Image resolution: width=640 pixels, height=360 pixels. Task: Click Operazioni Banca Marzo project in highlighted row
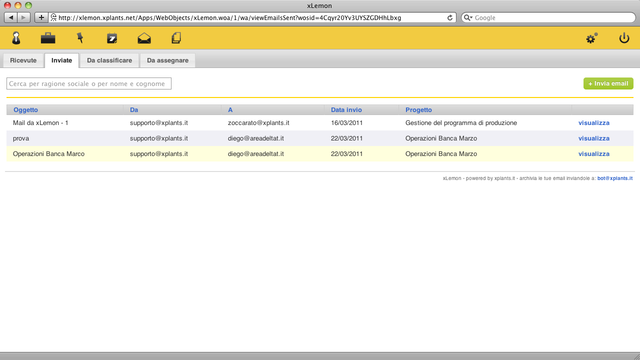point(441,154)
